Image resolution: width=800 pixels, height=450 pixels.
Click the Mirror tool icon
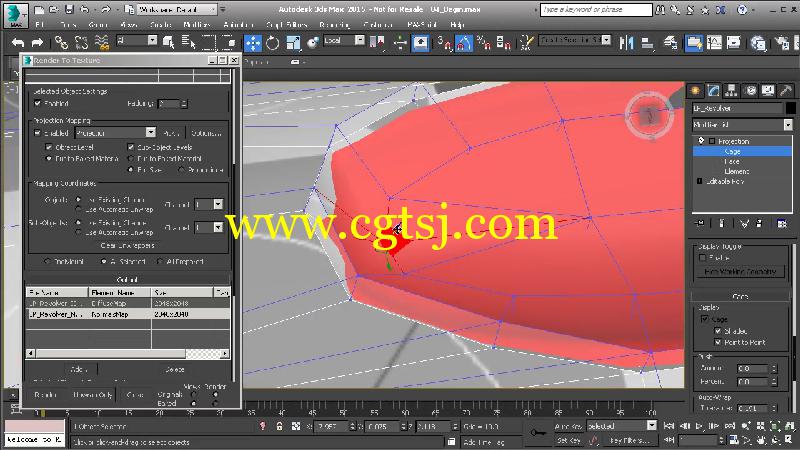tap(626, 43)
